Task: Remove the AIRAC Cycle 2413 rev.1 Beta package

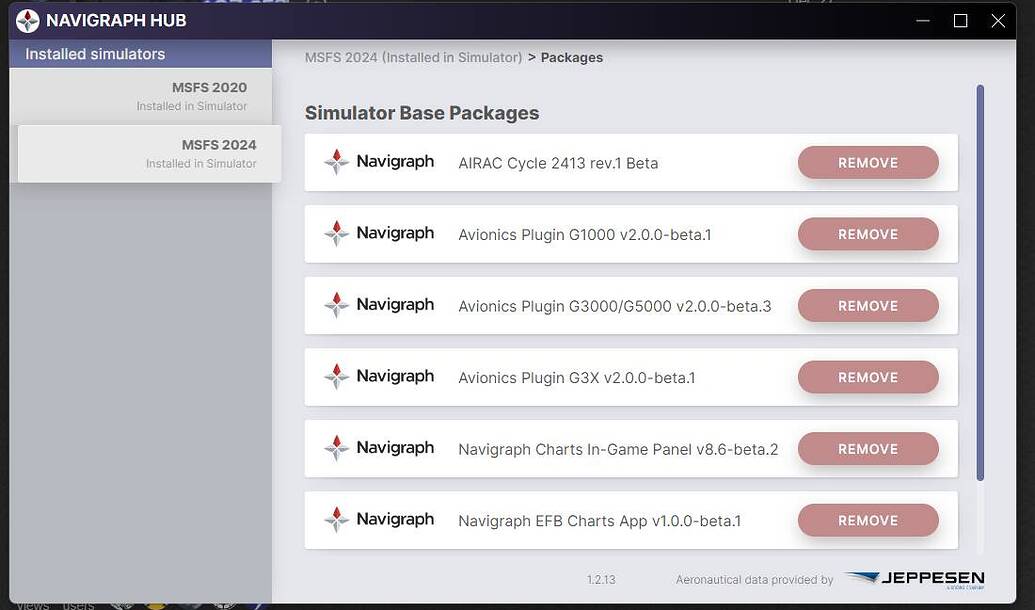Action: point(867,161)
